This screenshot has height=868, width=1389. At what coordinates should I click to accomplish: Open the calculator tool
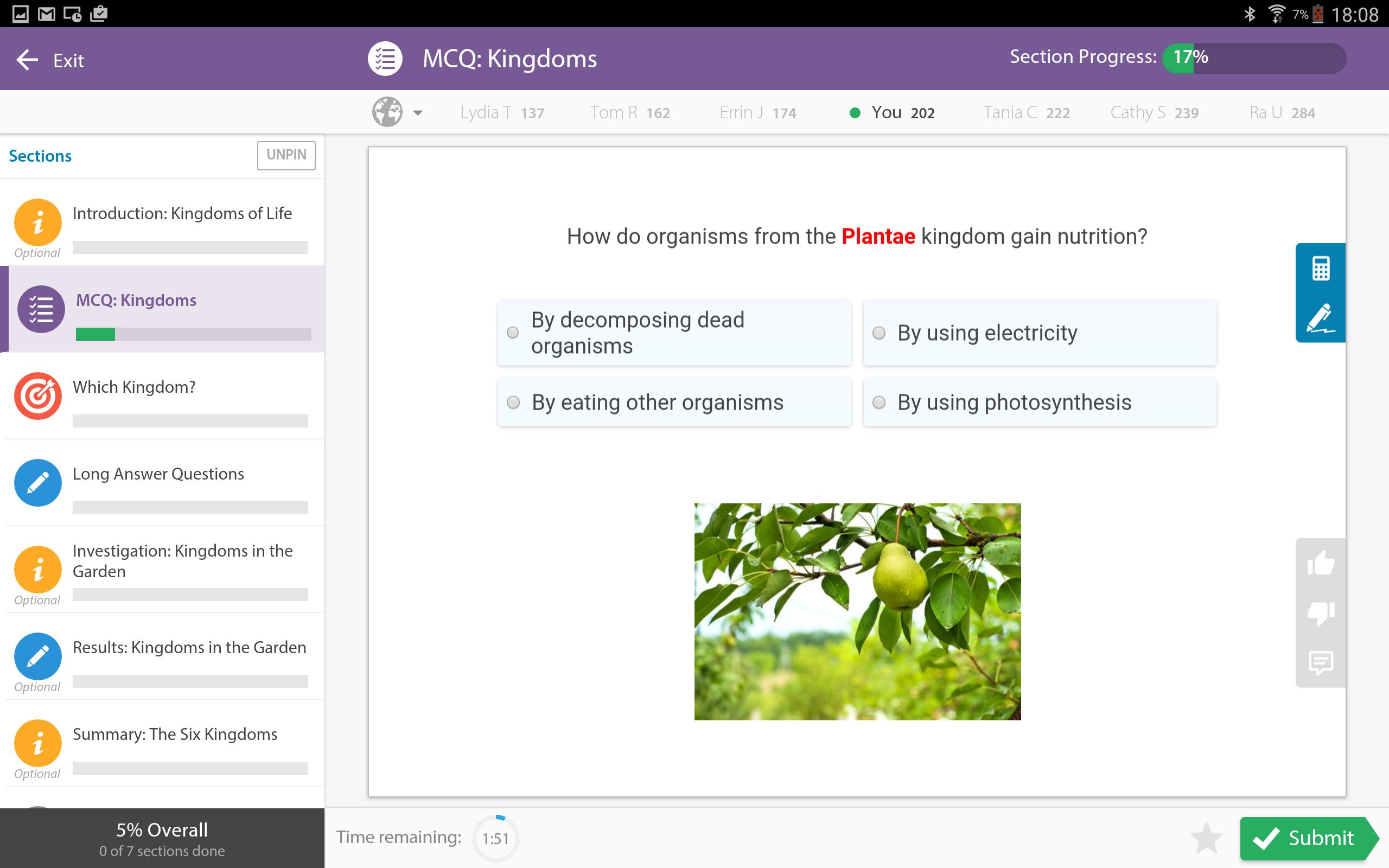pos(1321,268)
